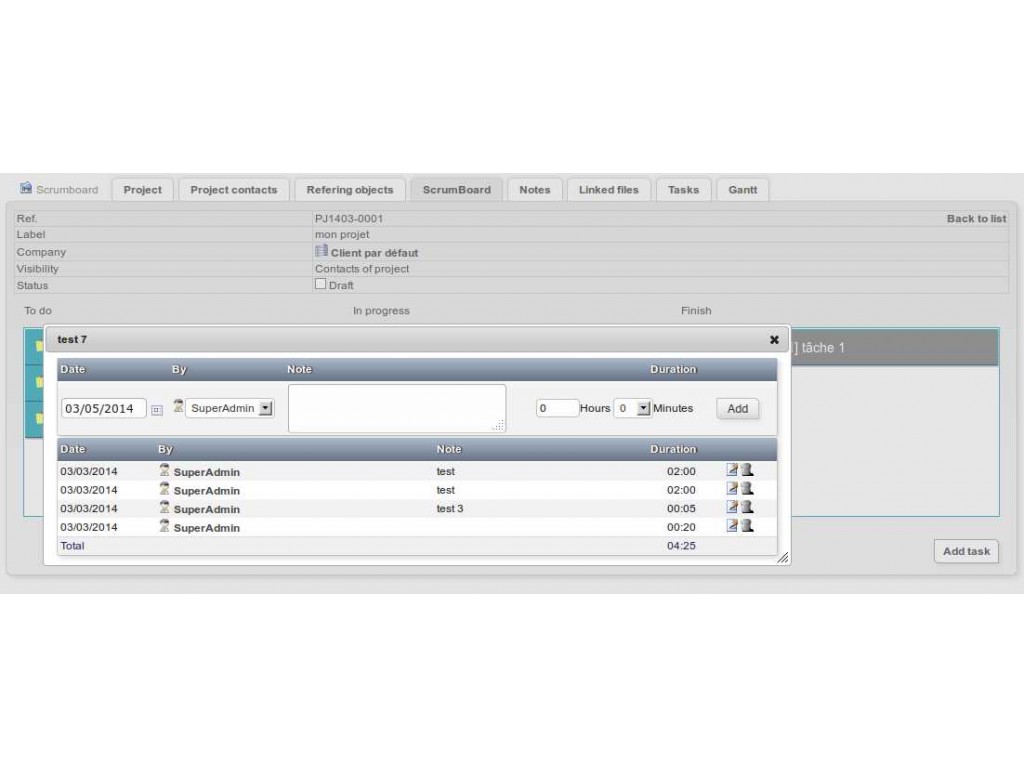Click the 00:05 duration cell
The height and width of the screenshot is (768, 1024).
point(681,509)
